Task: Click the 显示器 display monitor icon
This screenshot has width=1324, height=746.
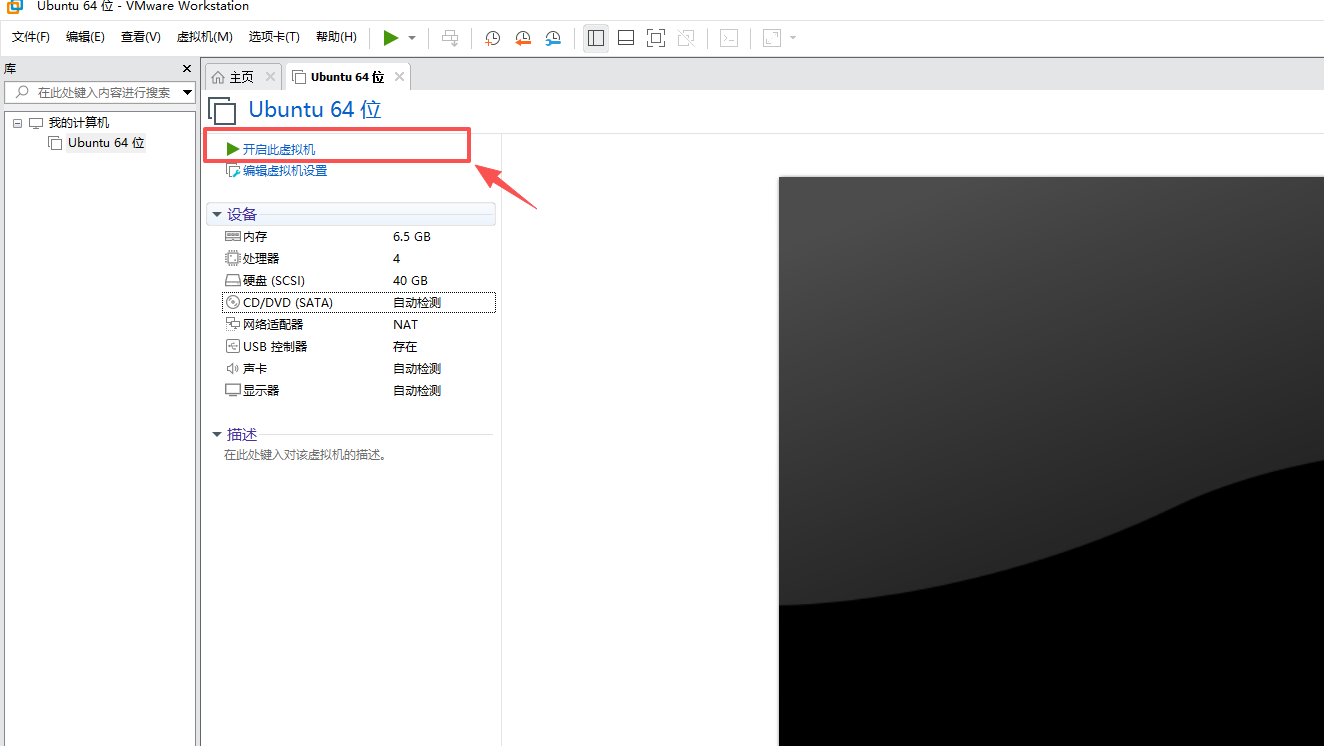Action: click(x=233, y=391)
